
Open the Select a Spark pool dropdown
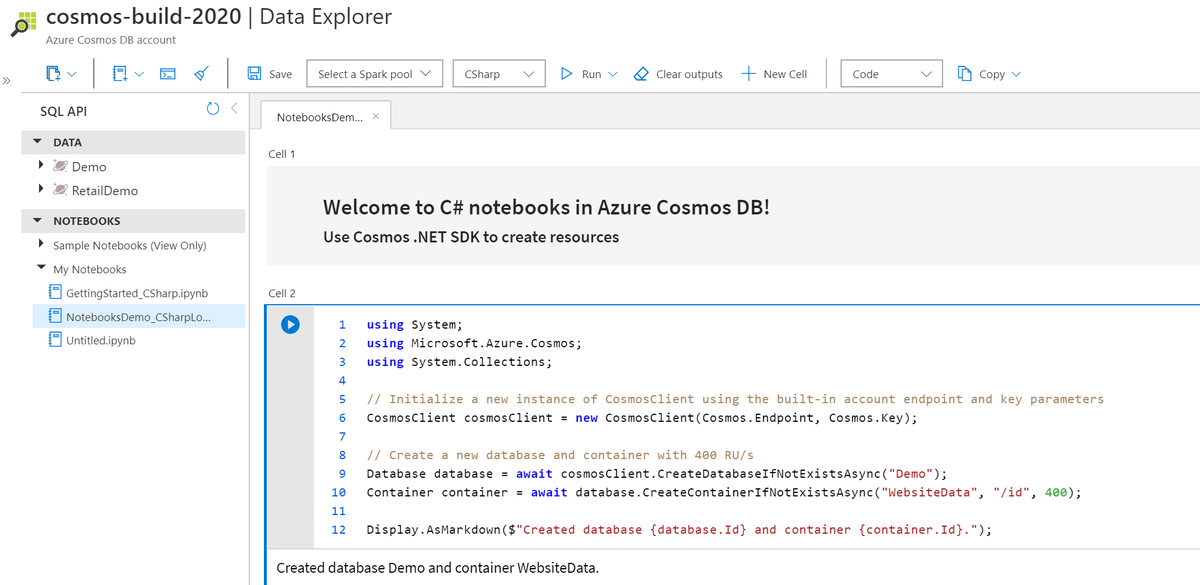(374, 74)
